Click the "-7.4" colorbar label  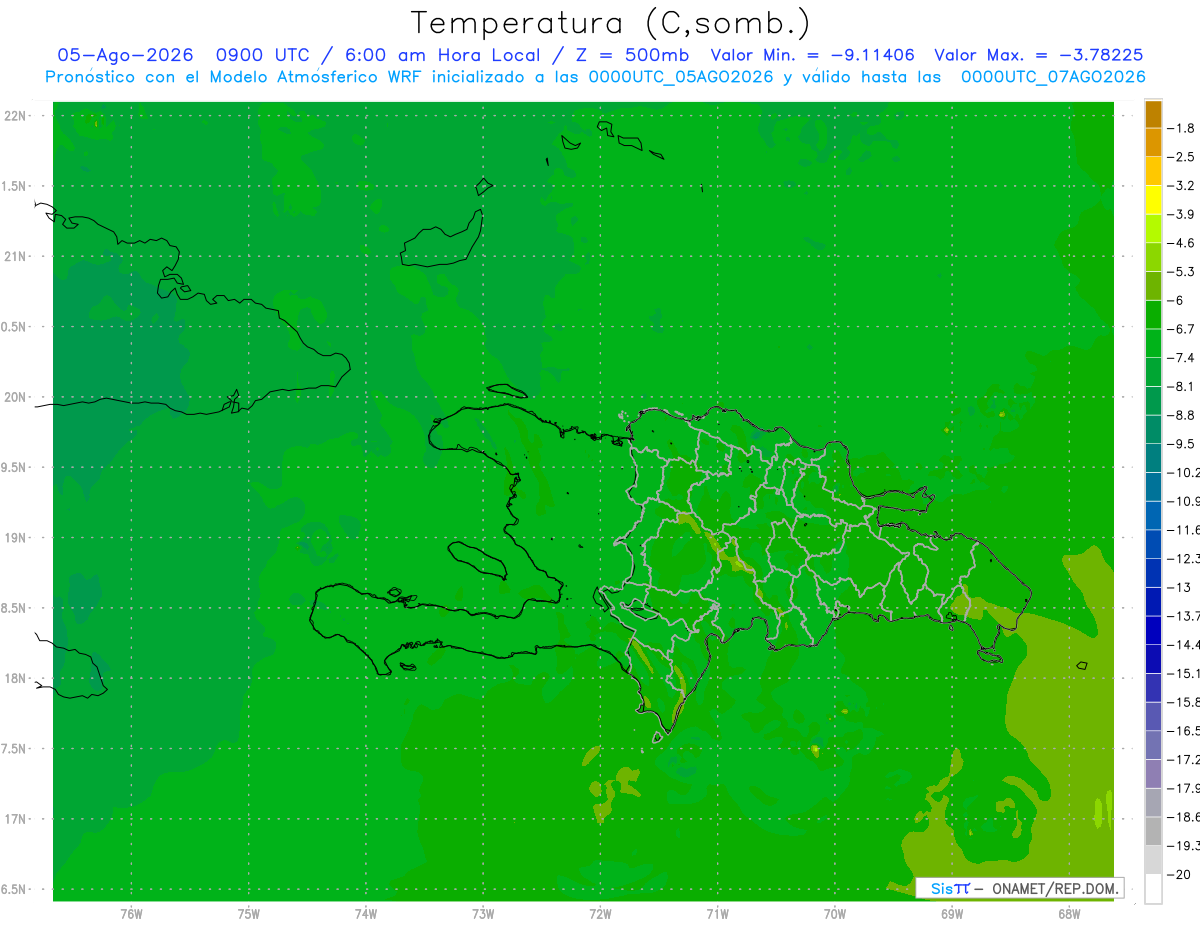pos(1182,358)
